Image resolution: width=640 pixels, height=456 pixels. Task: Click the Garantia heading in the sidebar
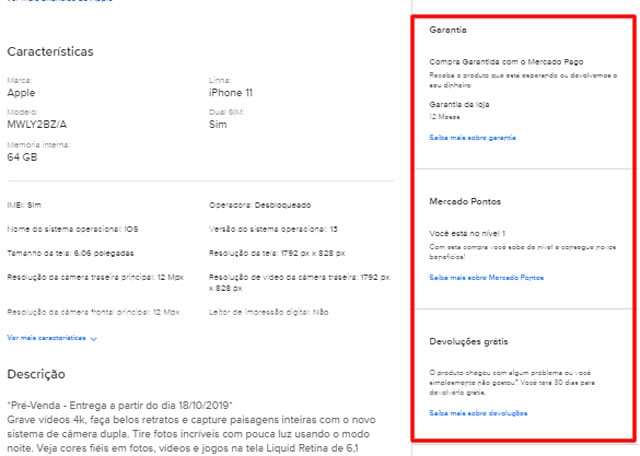click(448, 30)
